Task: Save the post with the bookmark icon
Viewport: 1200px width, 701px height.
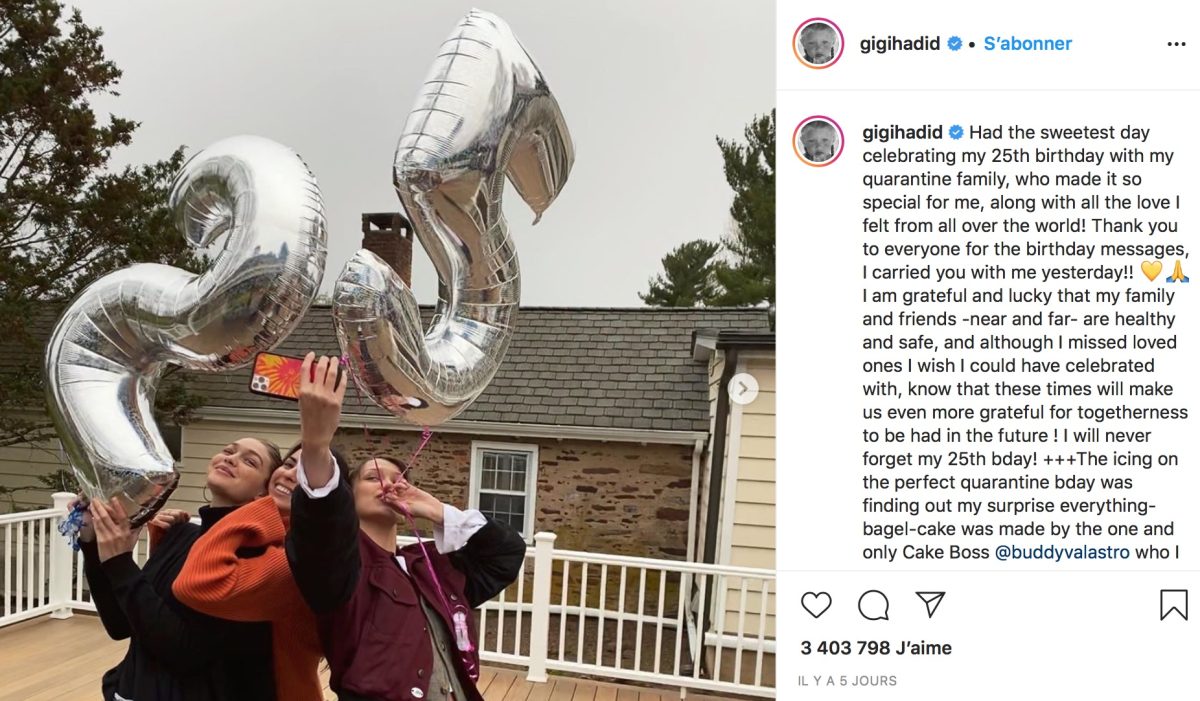Action: coord(1174,605)
